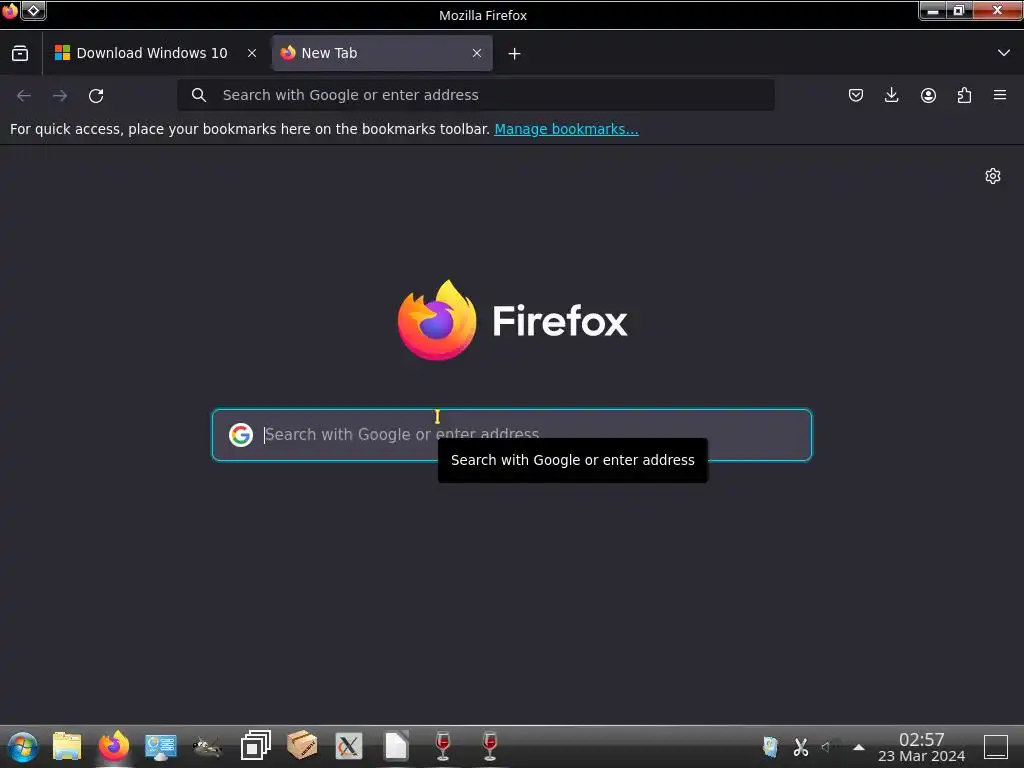The height and width of the screenshot is (768, 1024).
Task: Open the cardboard package taskbar icon
Action: coord(302,746)
